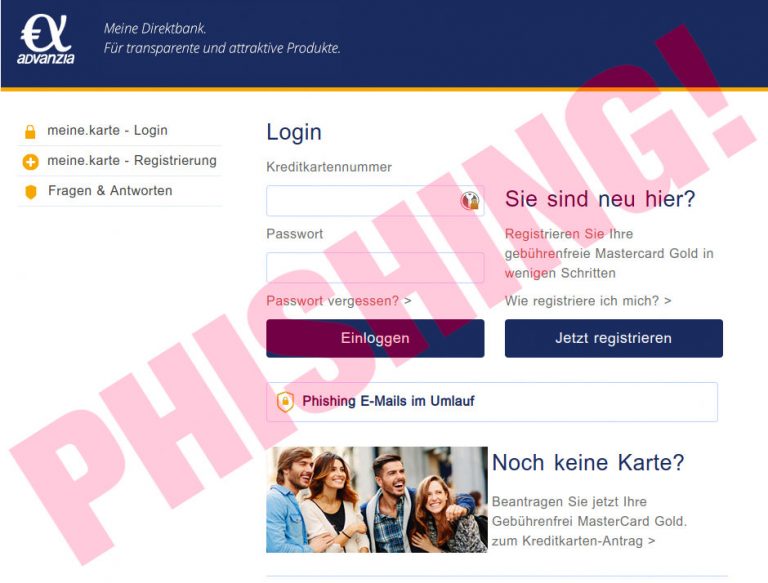
Task: Click the orange plus icon beside Registrierung
Action: (x=30, y=162)
